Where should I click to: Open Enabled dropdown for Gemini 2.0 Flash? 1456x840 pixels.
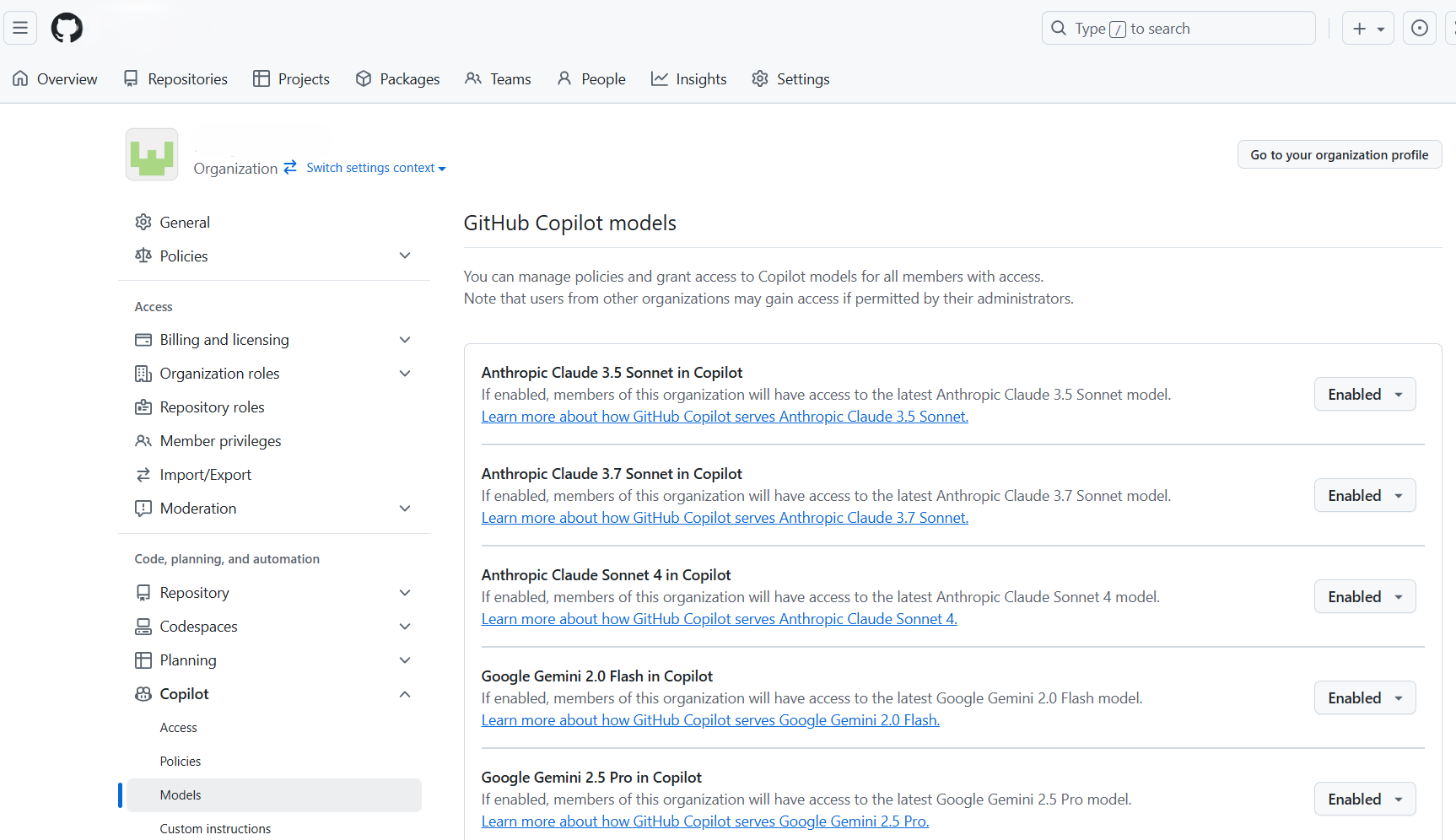[1365, 697]
